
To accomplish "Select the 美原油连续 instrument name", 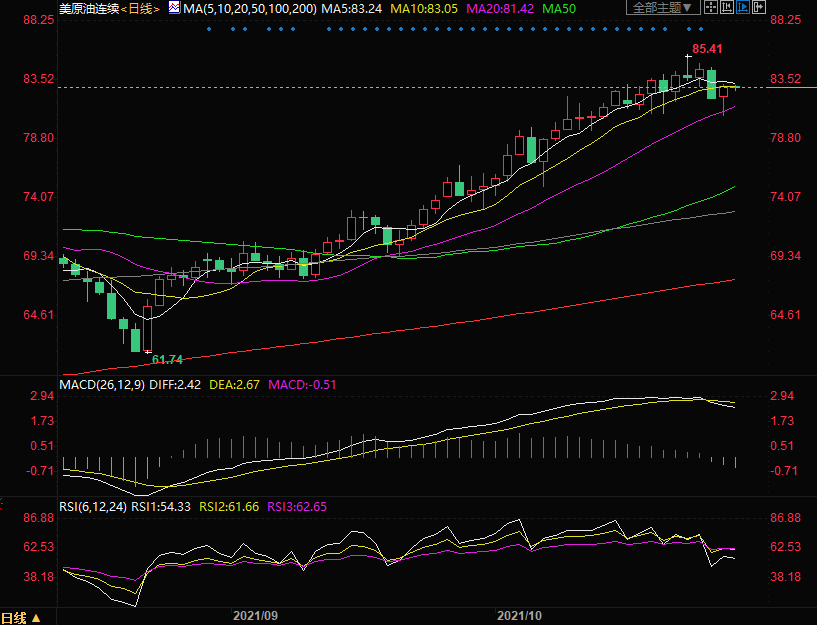I will [88, 8].
